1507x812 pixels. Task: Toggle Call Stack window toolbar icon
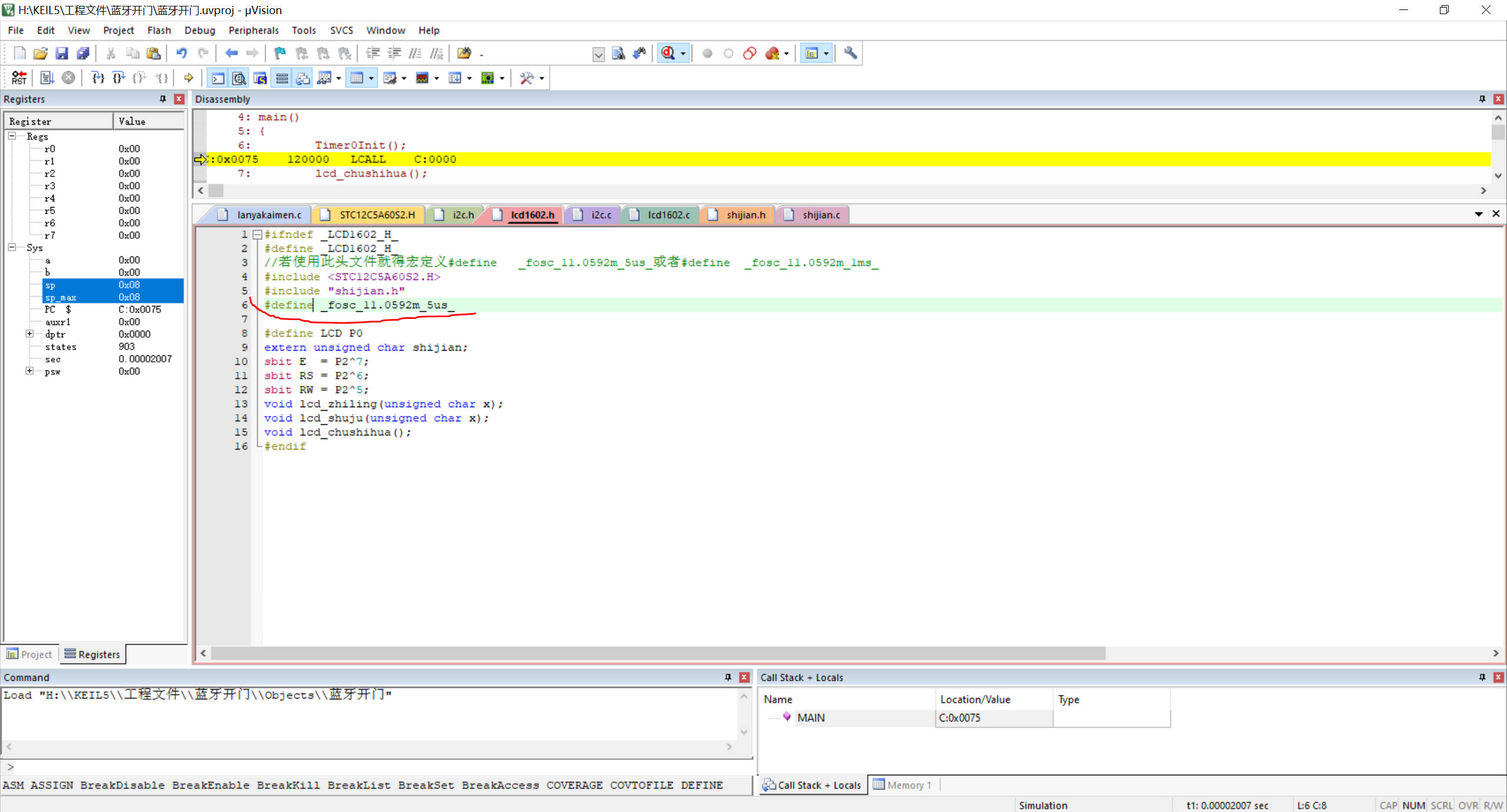click(303, 78)
